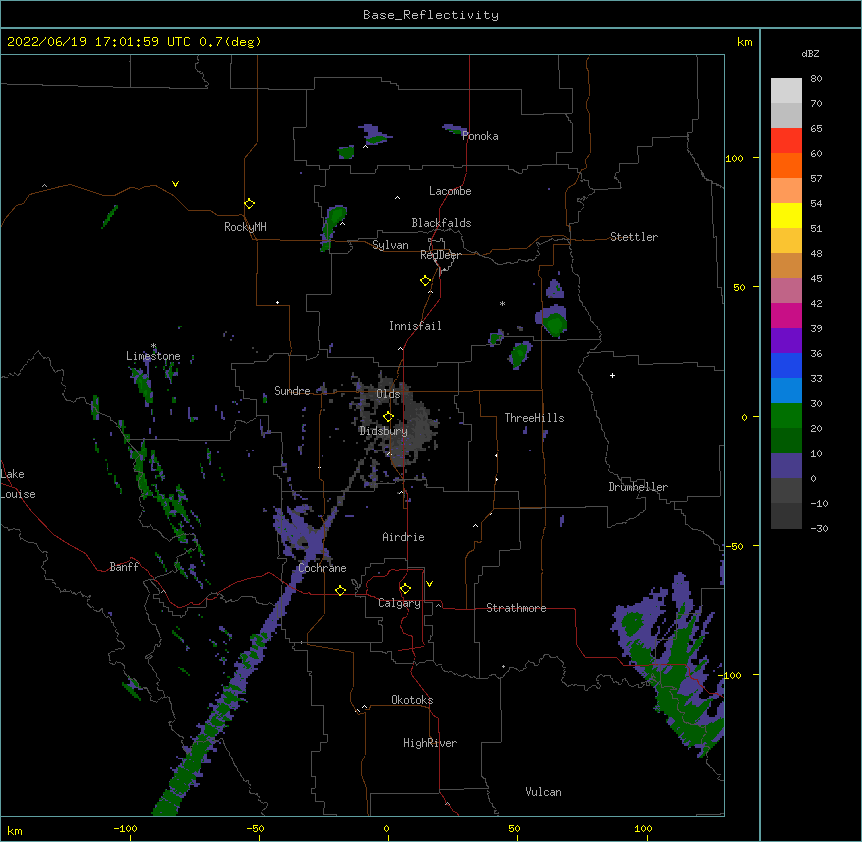Click the Innisfail label
The width and height of the screenshot is (862, 842).
coord(415,326)
